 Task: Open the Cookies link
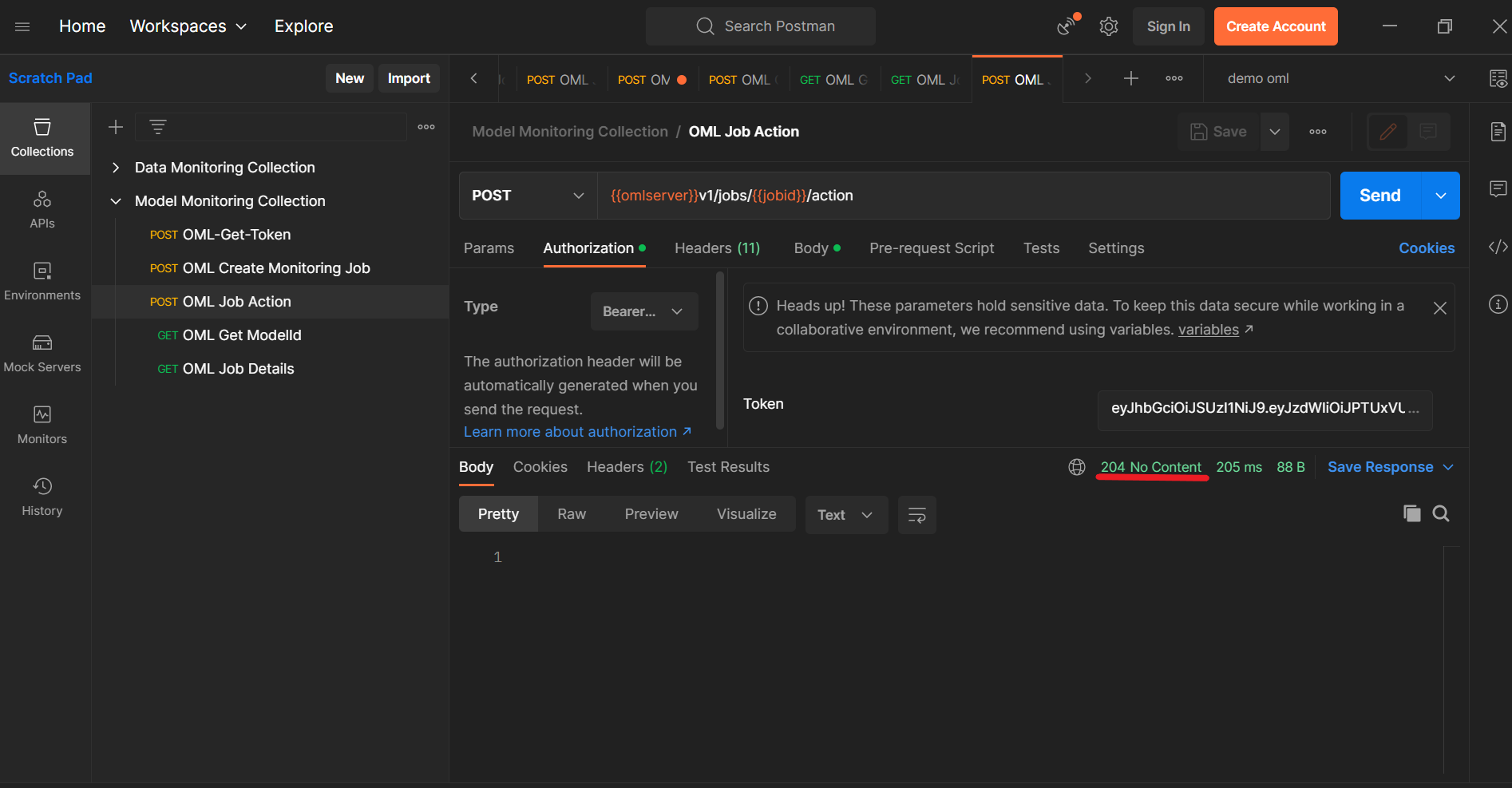pyautogui.click(x=1427, y=248)
